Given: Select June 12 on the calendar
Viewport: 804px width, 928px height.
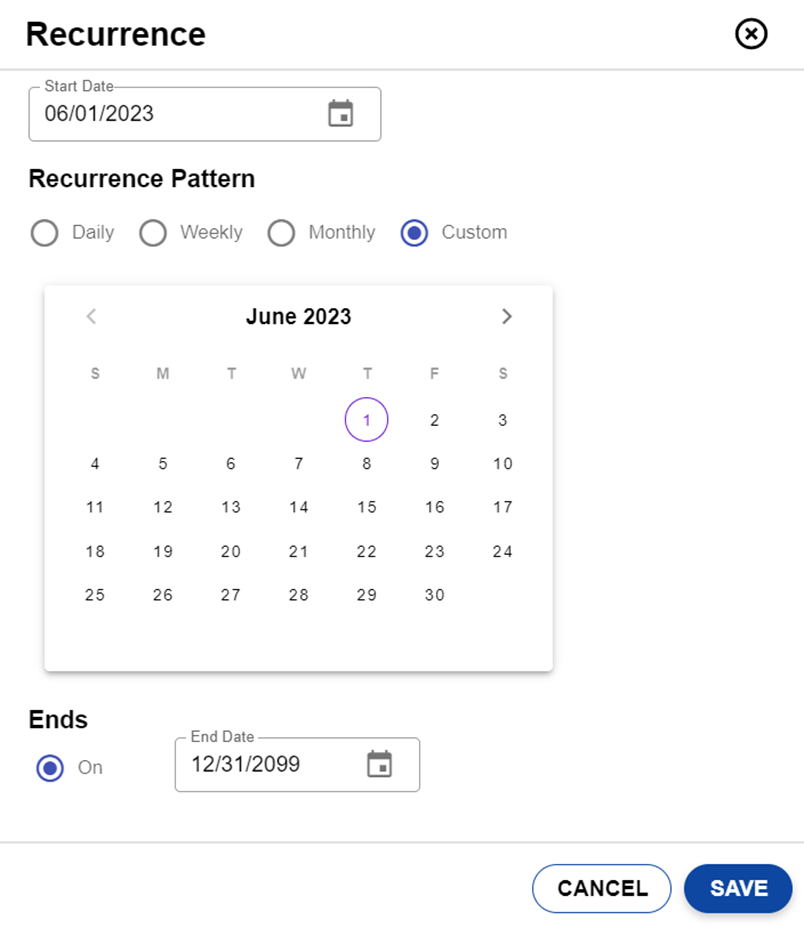Looking at the screenshot, I should 163,507.
